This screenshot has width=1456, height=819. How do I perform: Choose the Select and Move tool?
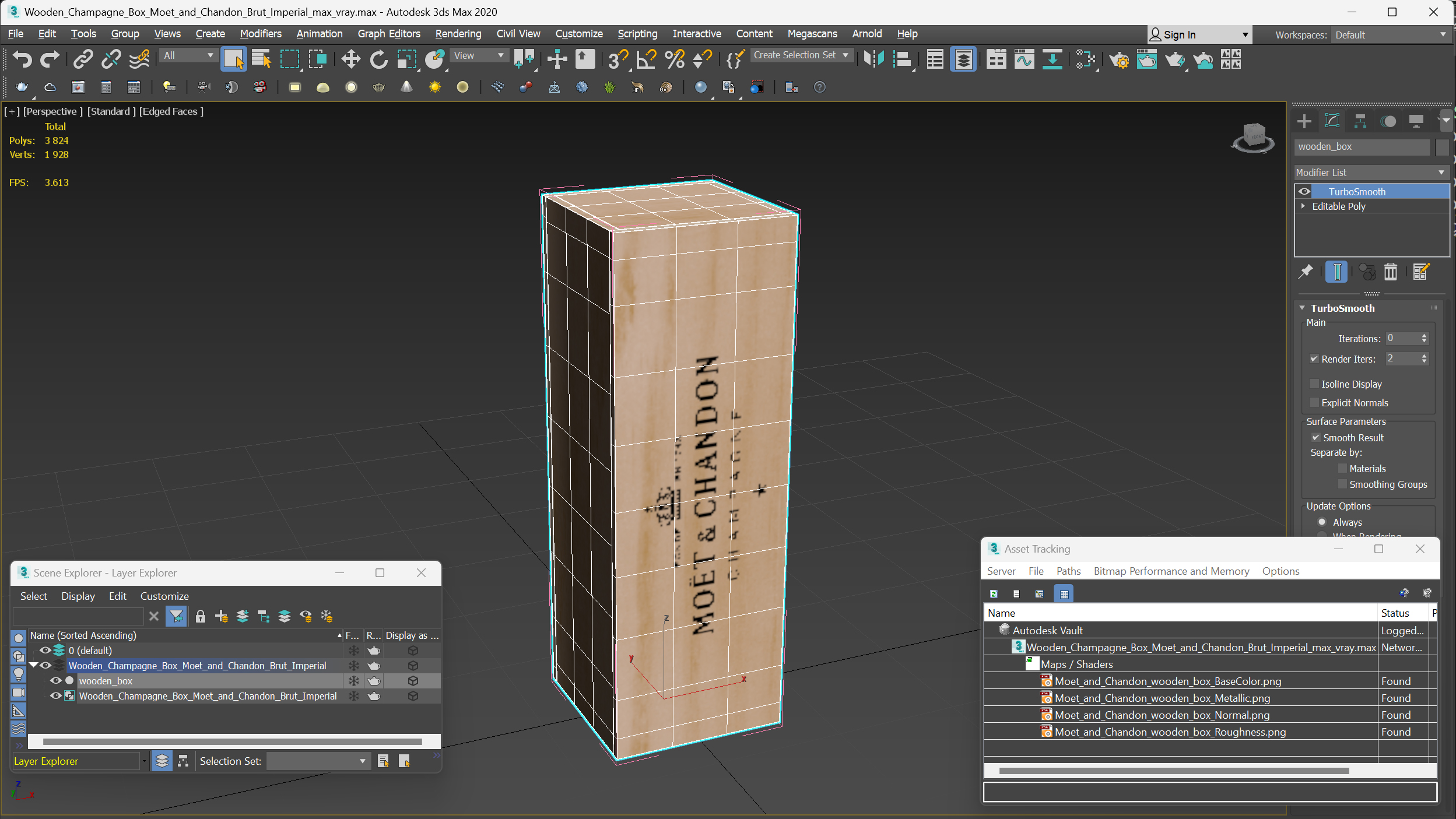click(x=350, y=59)
